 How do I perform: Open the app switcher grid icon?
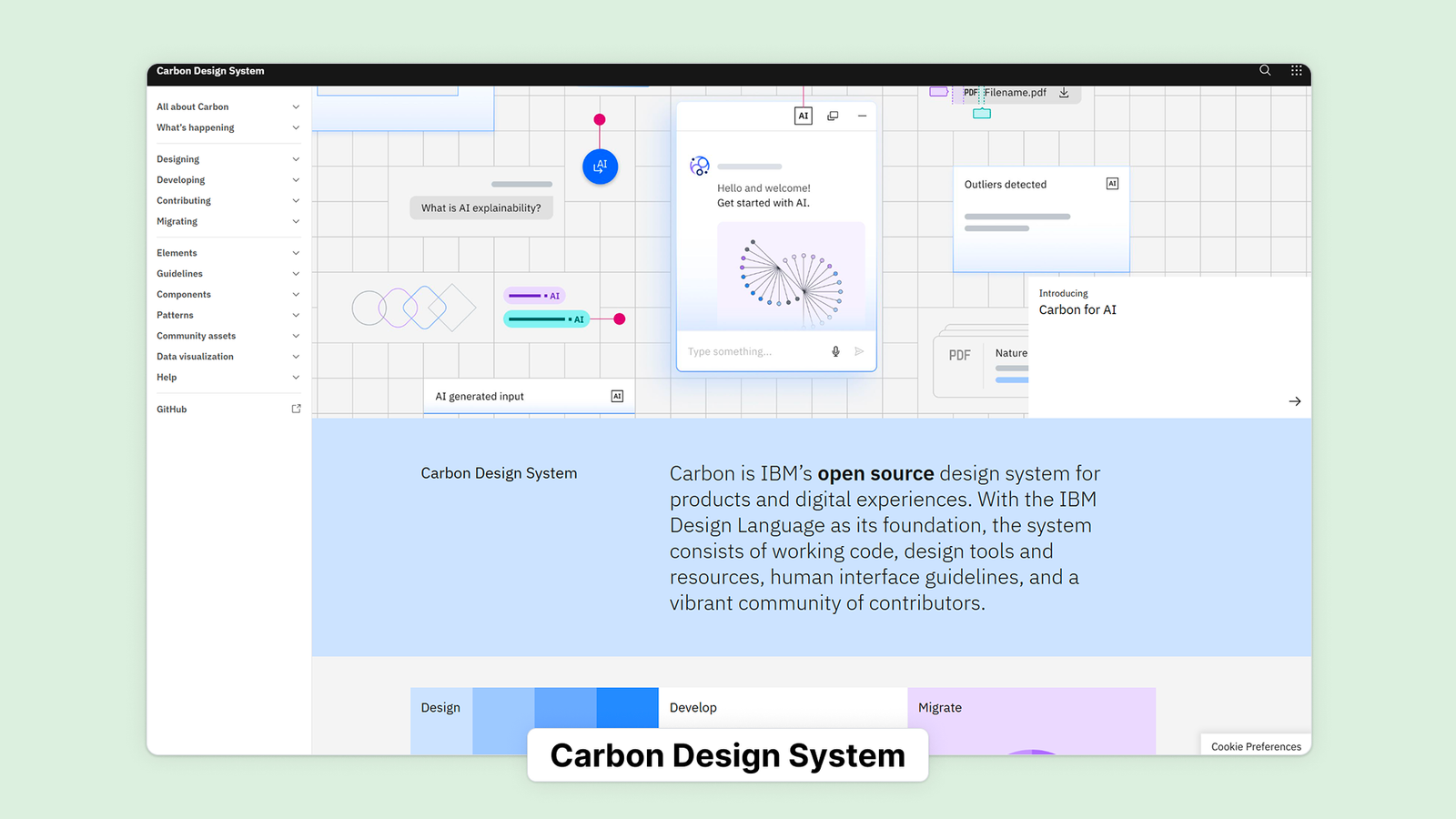click(1296, 70)
